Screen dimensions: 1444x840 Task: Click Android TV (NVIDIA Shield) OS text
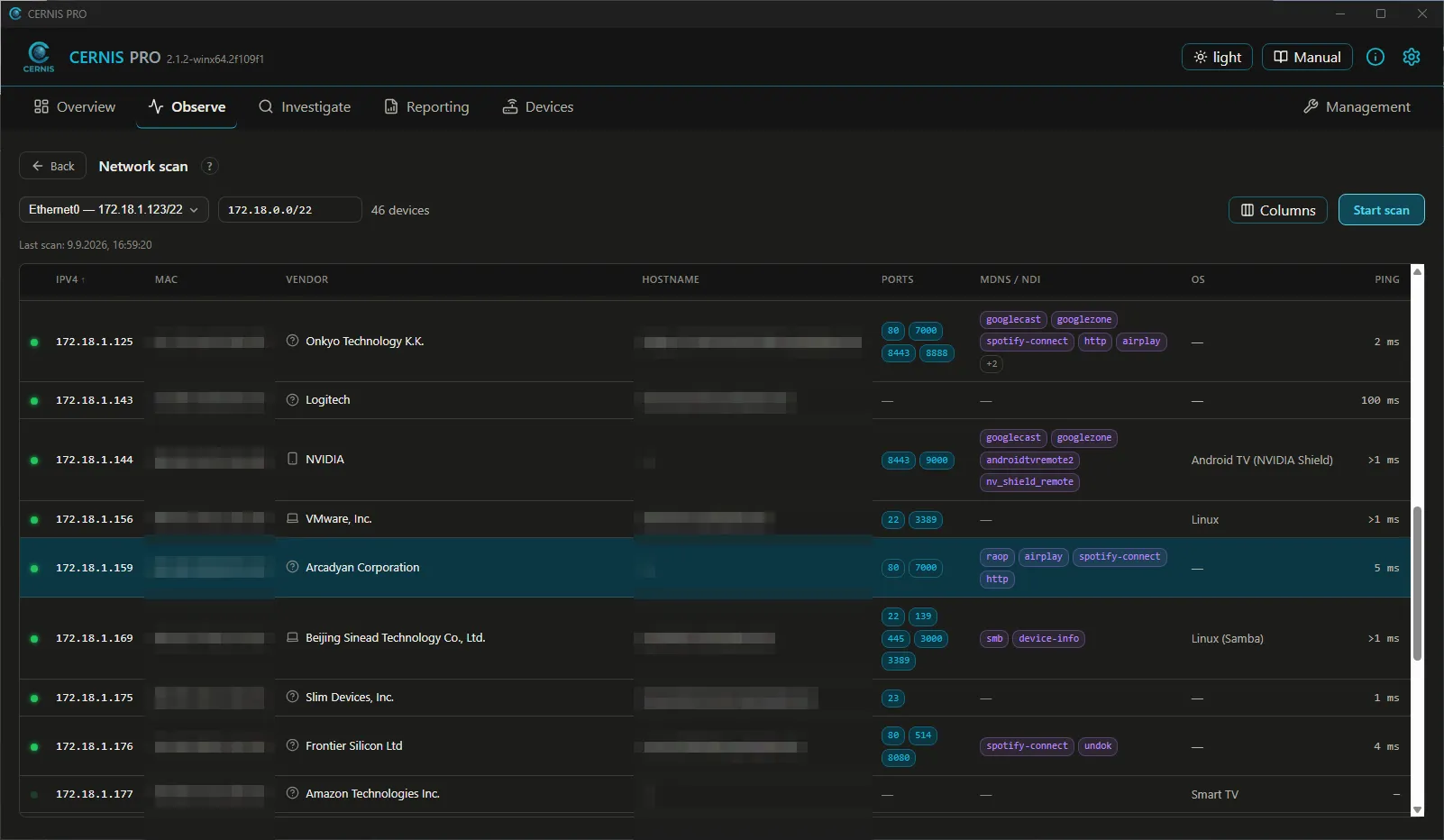(1262, 460)
